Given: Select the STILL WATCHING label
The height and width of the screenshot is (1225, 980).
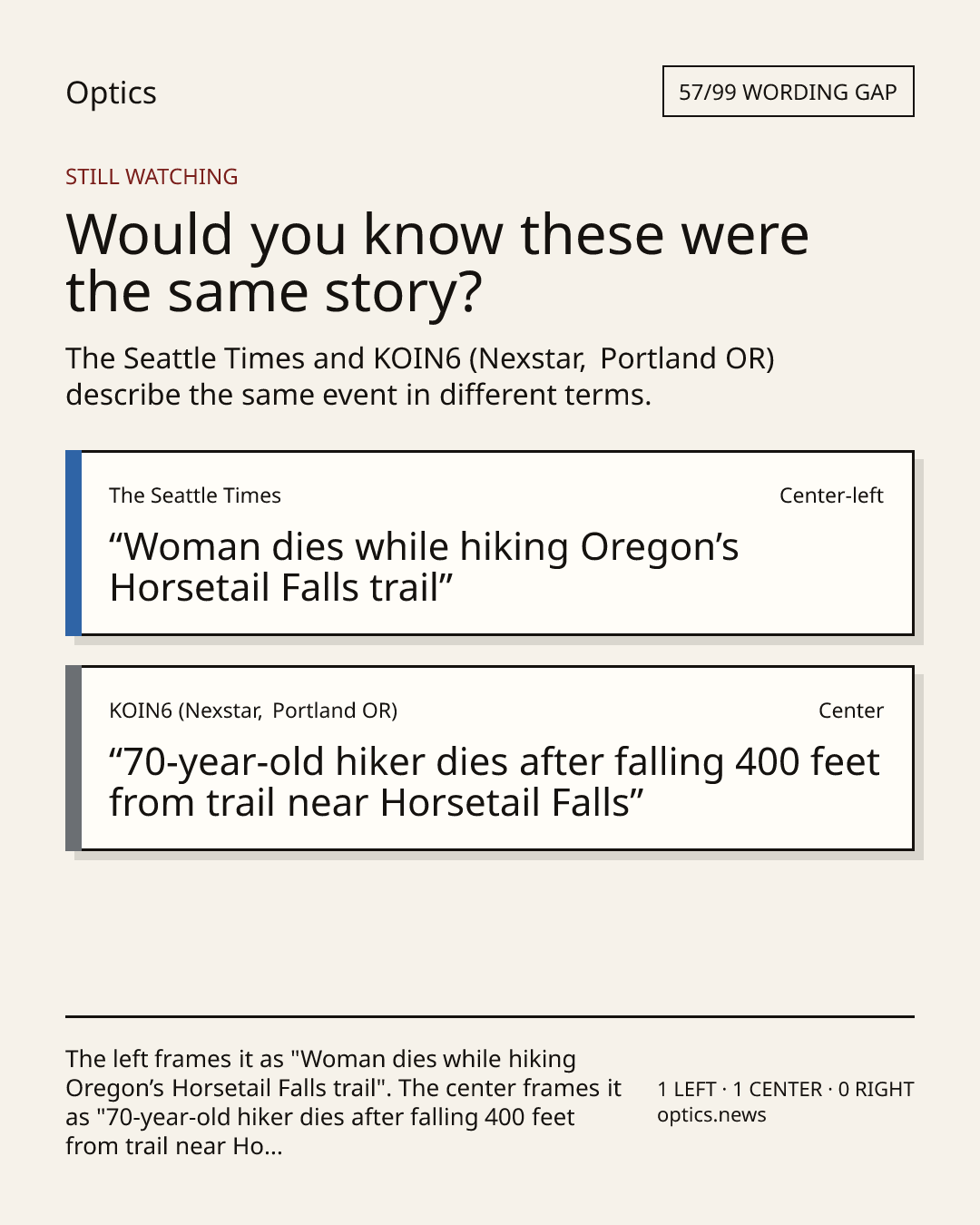Looking at the screenshot, I should coord(152,176).
